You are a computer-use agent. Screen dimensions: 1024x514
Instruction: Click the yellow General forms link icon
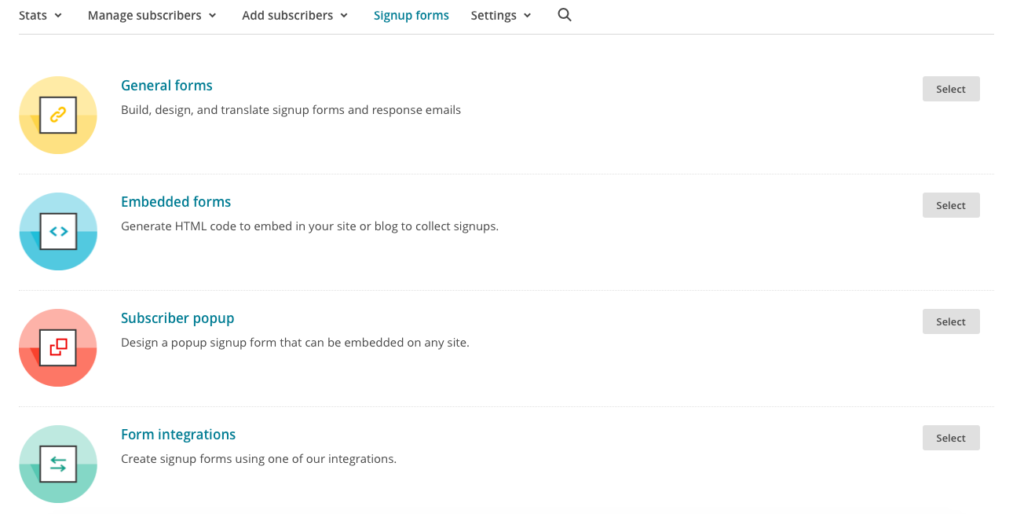[58, 115]
